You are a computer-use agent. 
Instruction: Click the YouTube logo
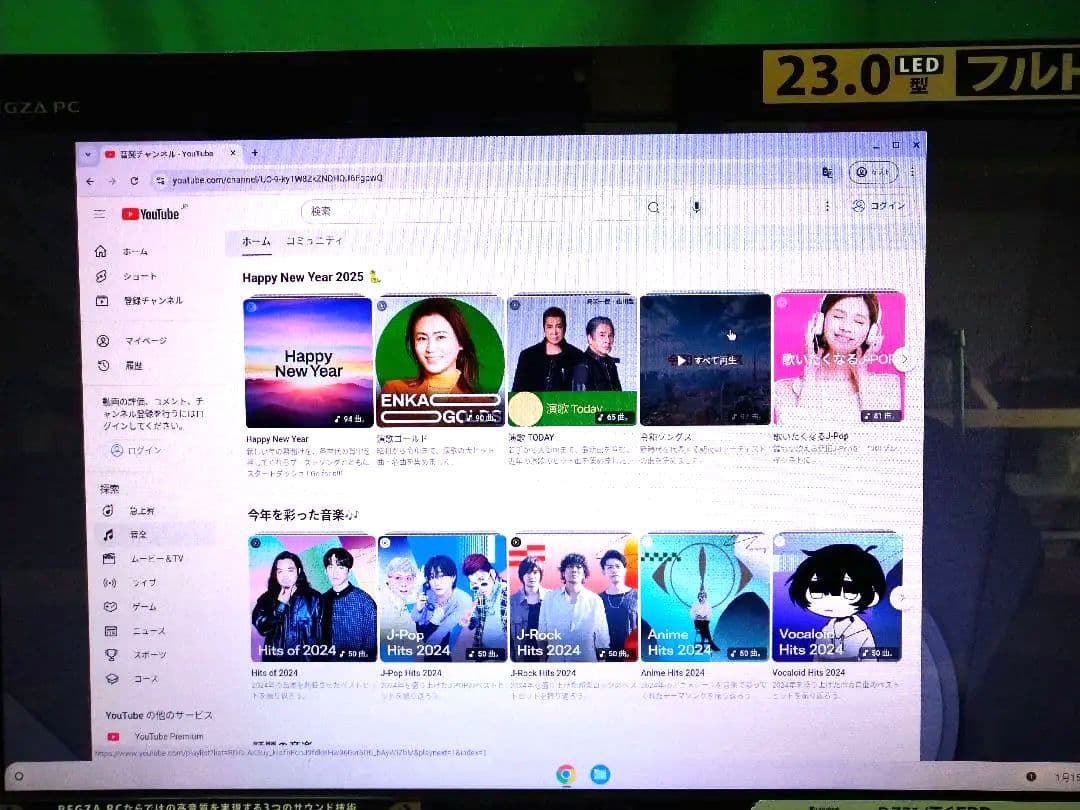[x=151, y=214]
